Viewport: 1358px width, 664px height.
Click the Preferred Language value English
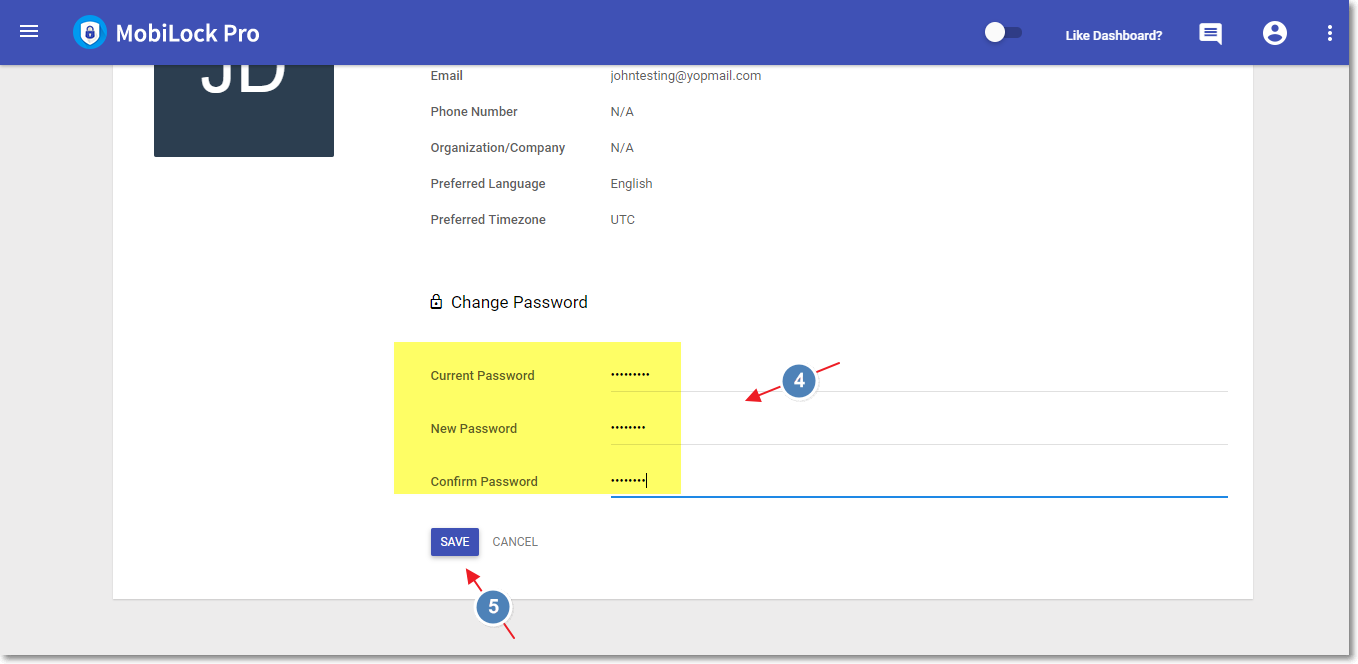pyautogui.click(x=631, y=184)
